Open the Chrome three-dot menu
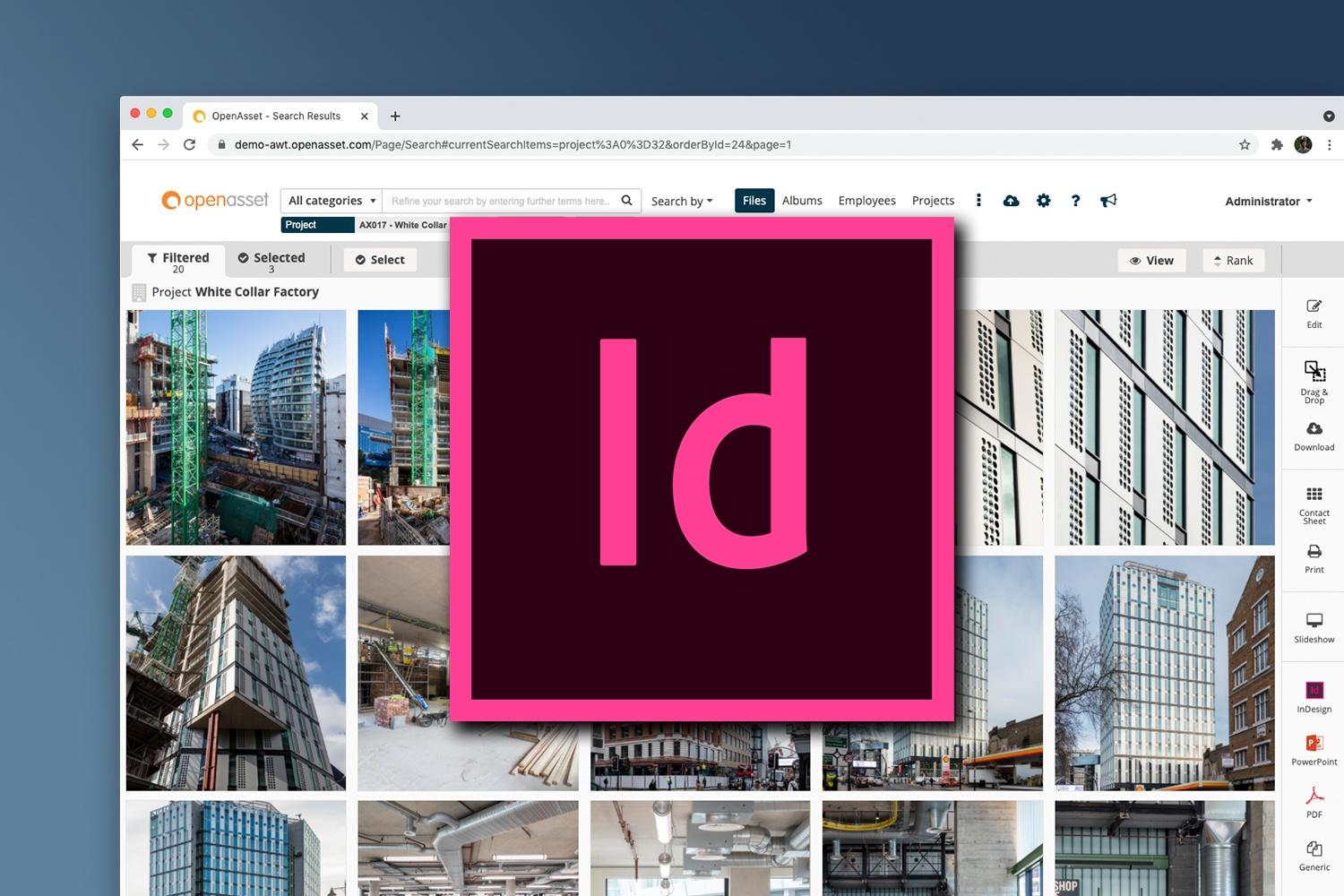1344x896 pixels. pos(1329,144)
